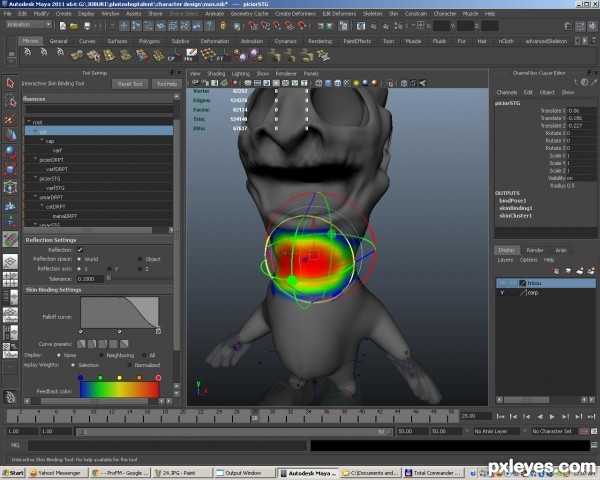Select the four view layout icon
Image resolution: width=600 pixels, height=480 pixels.
coord(10,279)
